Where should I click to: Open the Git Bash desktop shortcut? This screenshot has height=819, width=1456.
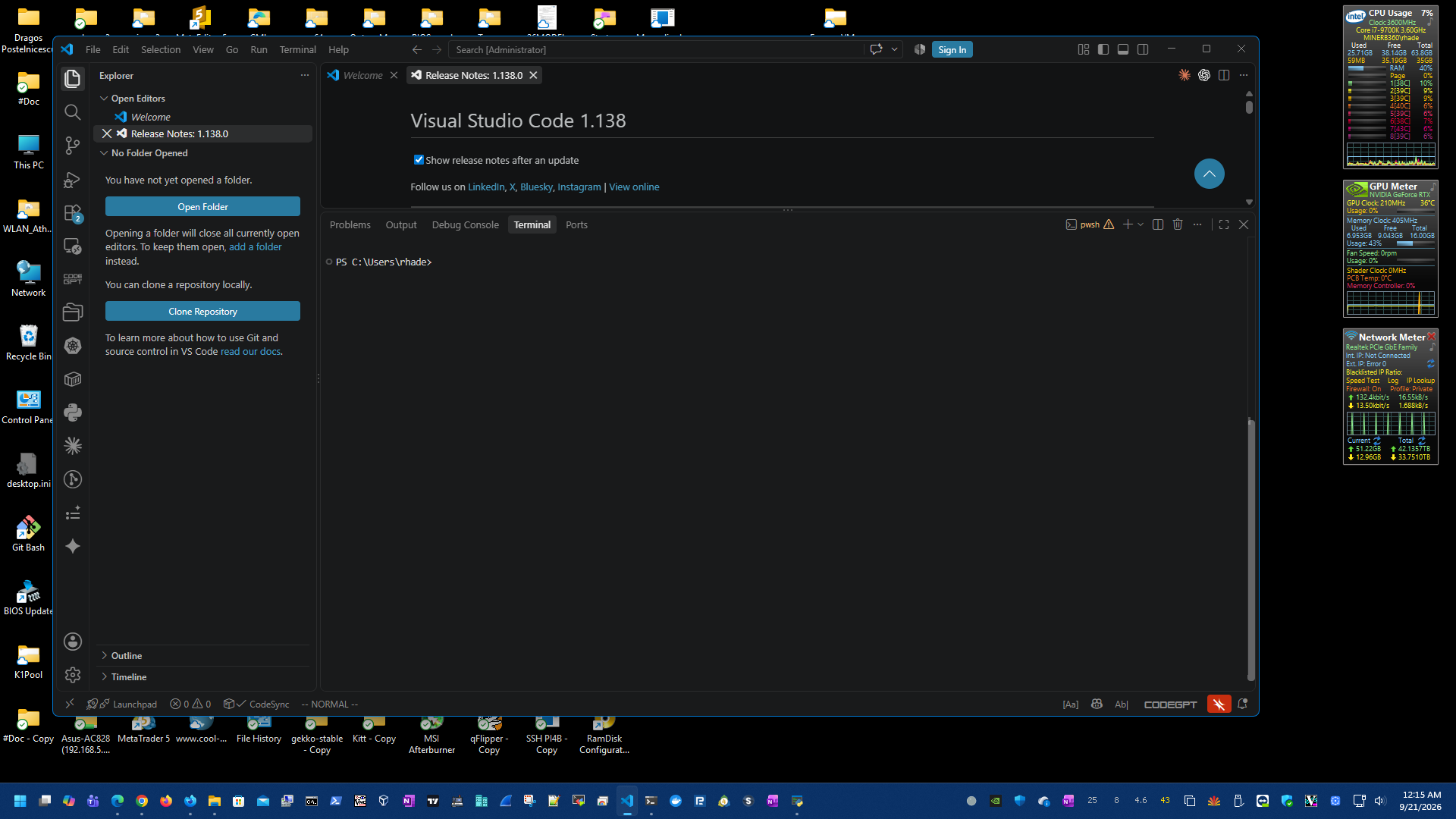(28, 534)
